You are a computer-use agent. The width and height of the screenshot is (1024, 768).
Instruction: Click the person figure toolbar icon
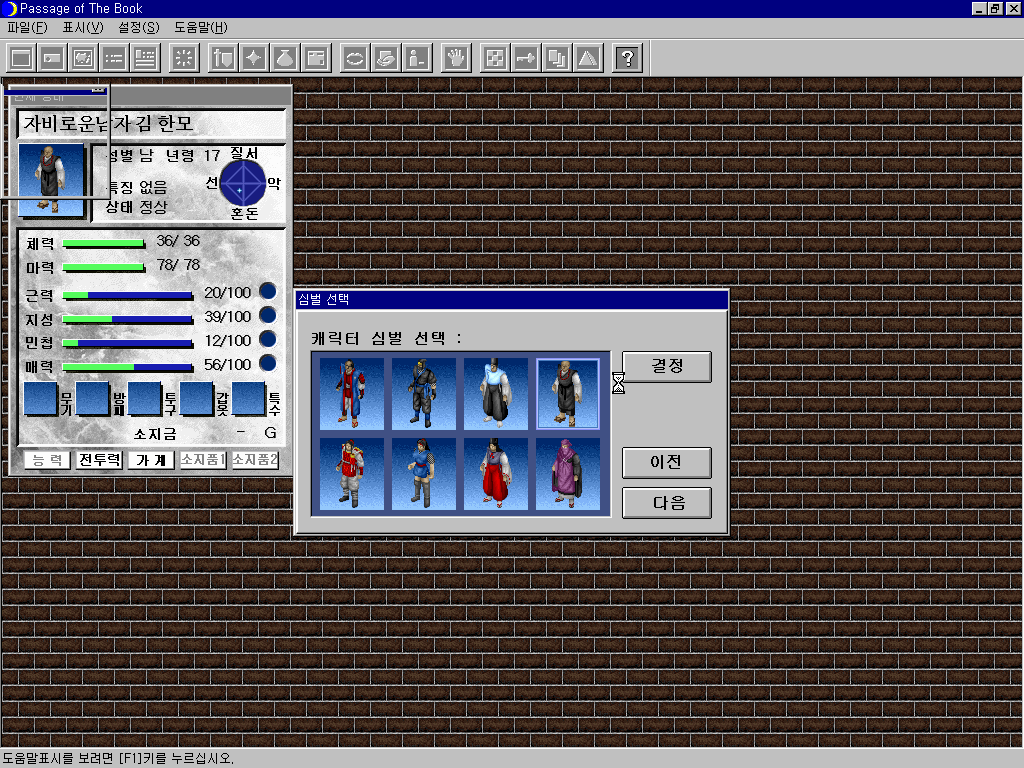coord(417,58)
